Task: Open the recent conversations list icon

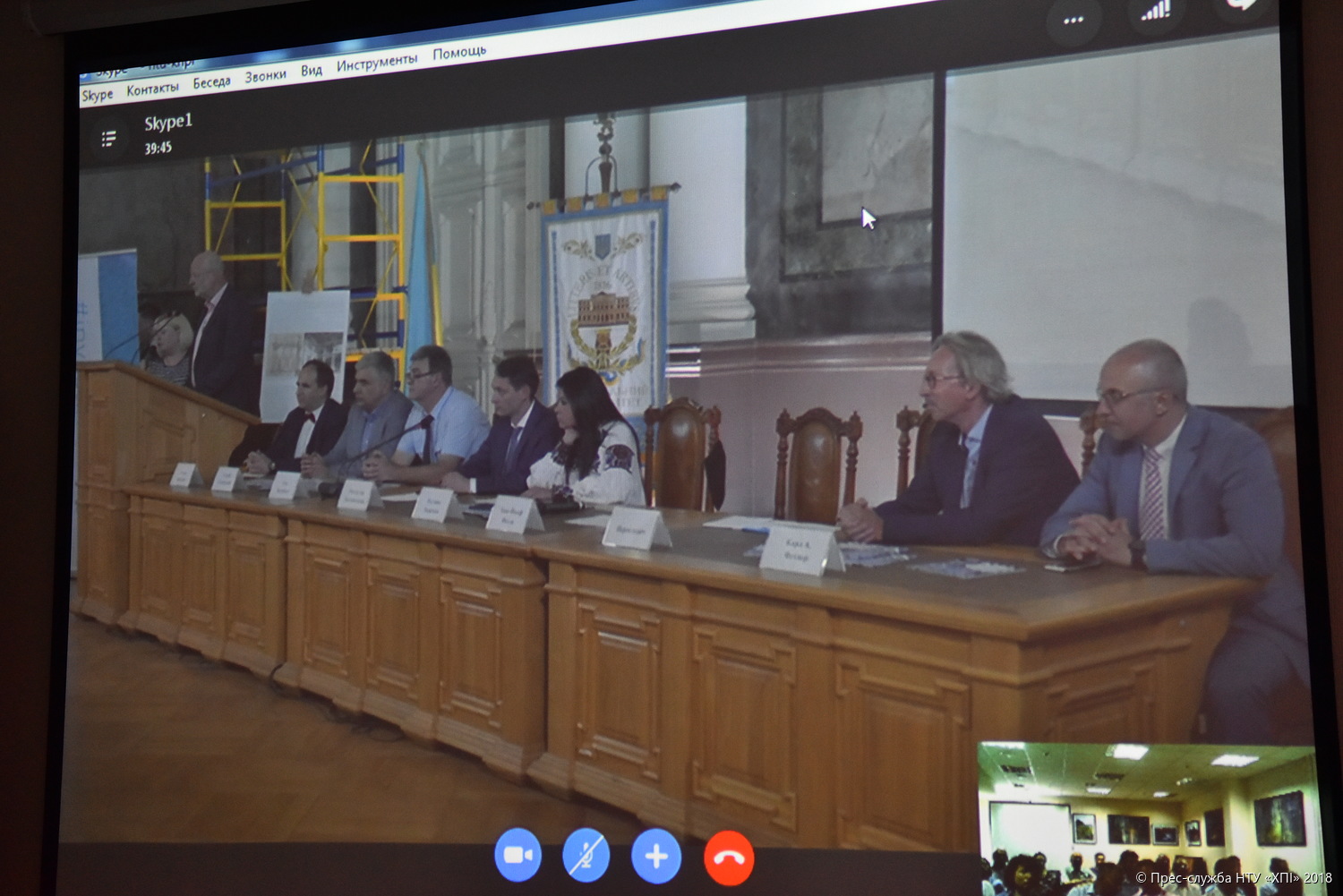Action: tap(109, 139)
